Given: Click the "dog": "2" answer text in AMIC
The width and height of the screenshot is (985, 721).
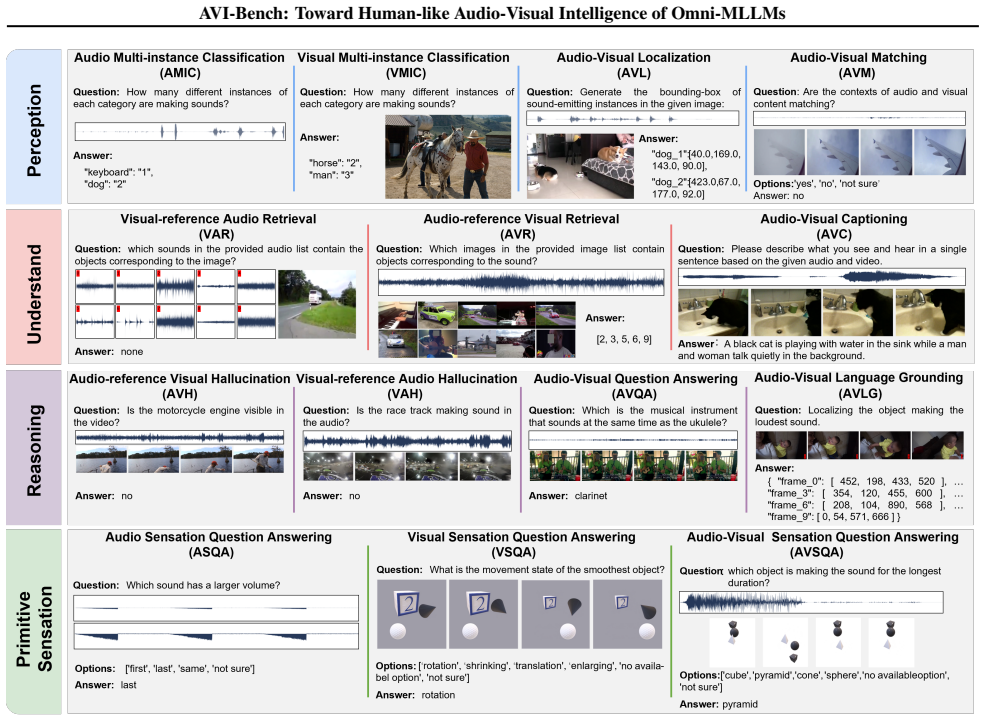Looking at the screenshot, I should click(105, 184).
